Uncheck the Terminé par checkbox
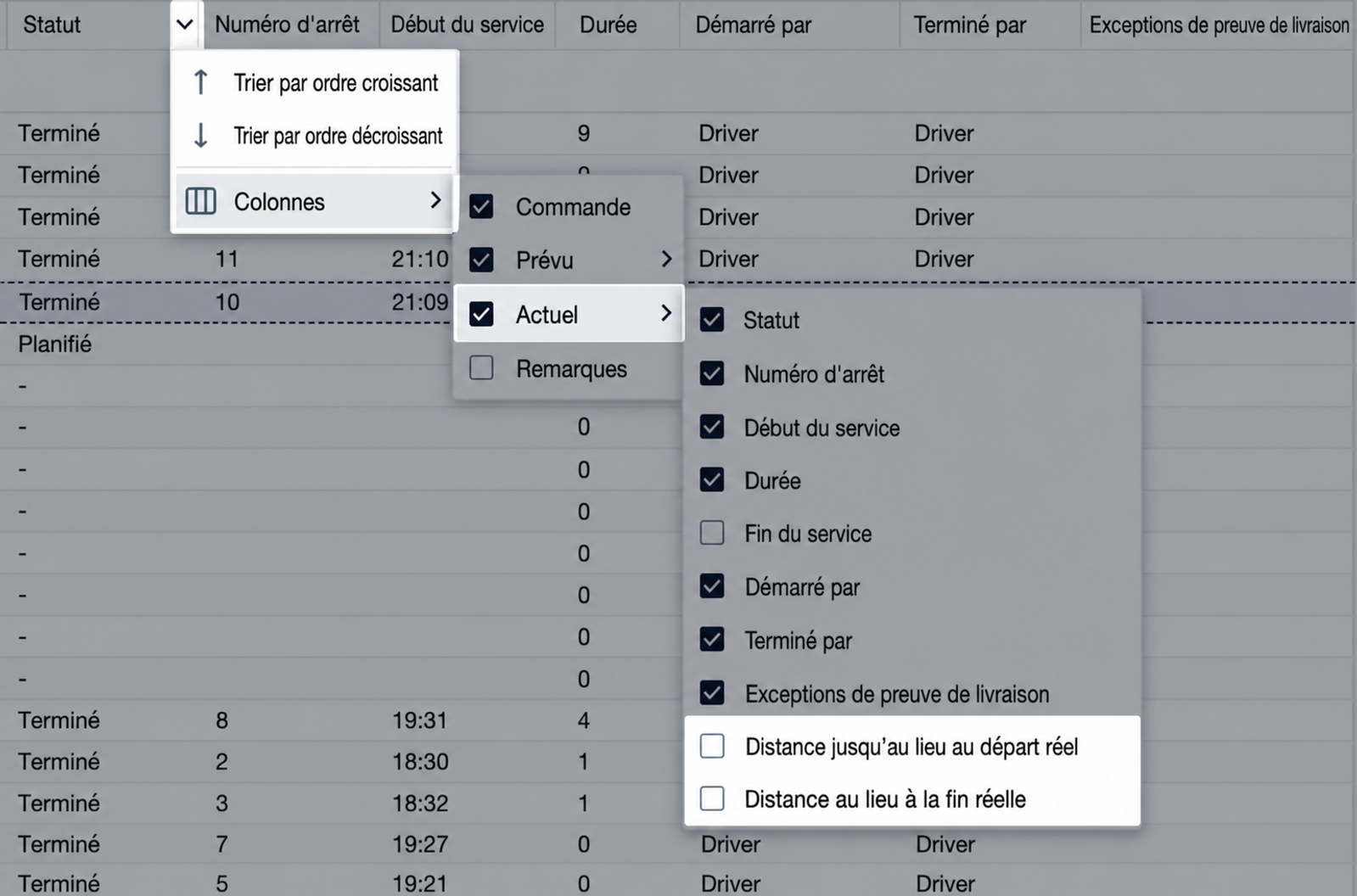 tap(712, 640)
